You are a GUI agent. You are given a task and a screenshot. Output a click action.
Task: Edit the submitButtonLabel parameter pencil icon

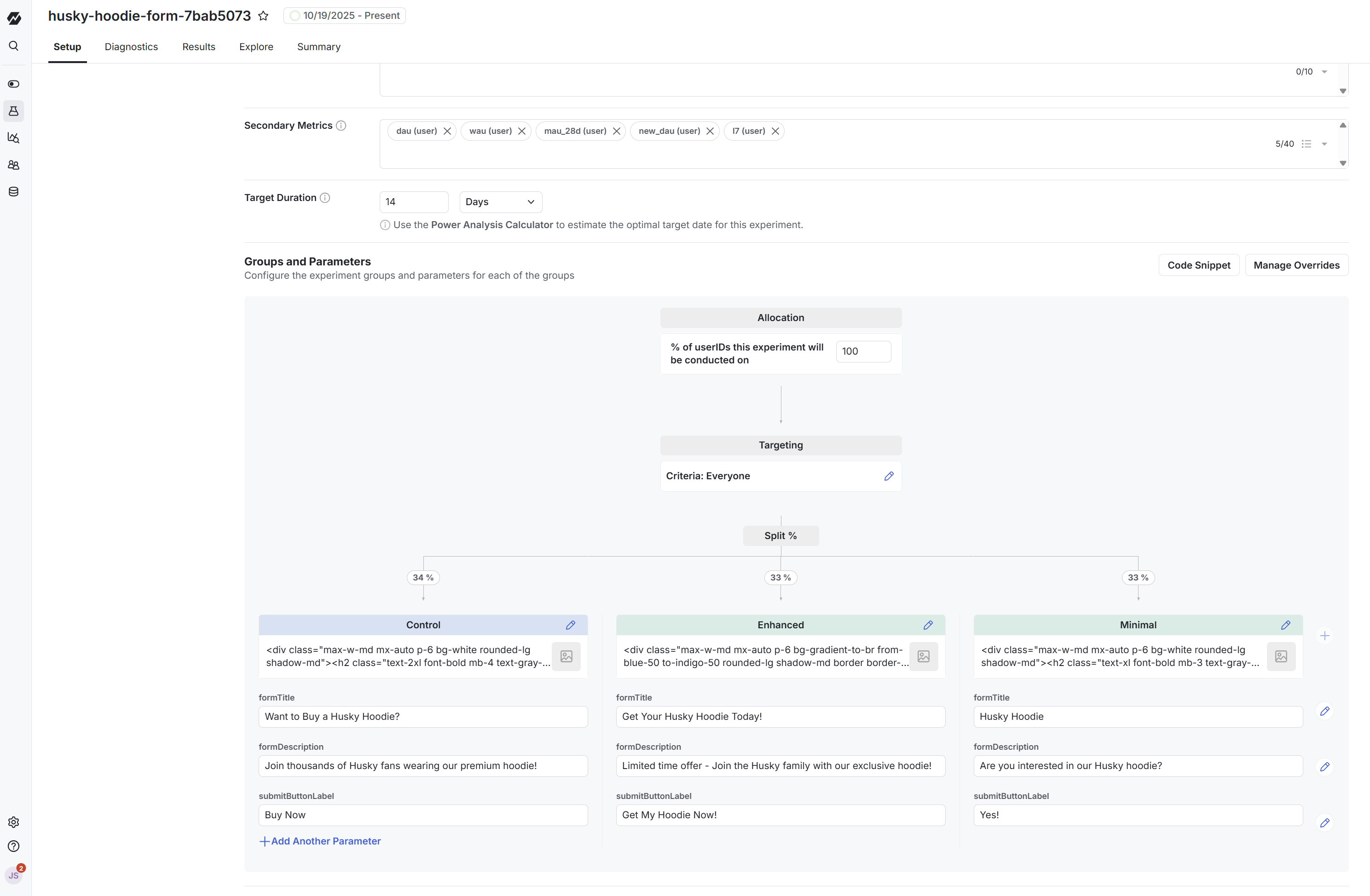click(x=1324, y=823)
